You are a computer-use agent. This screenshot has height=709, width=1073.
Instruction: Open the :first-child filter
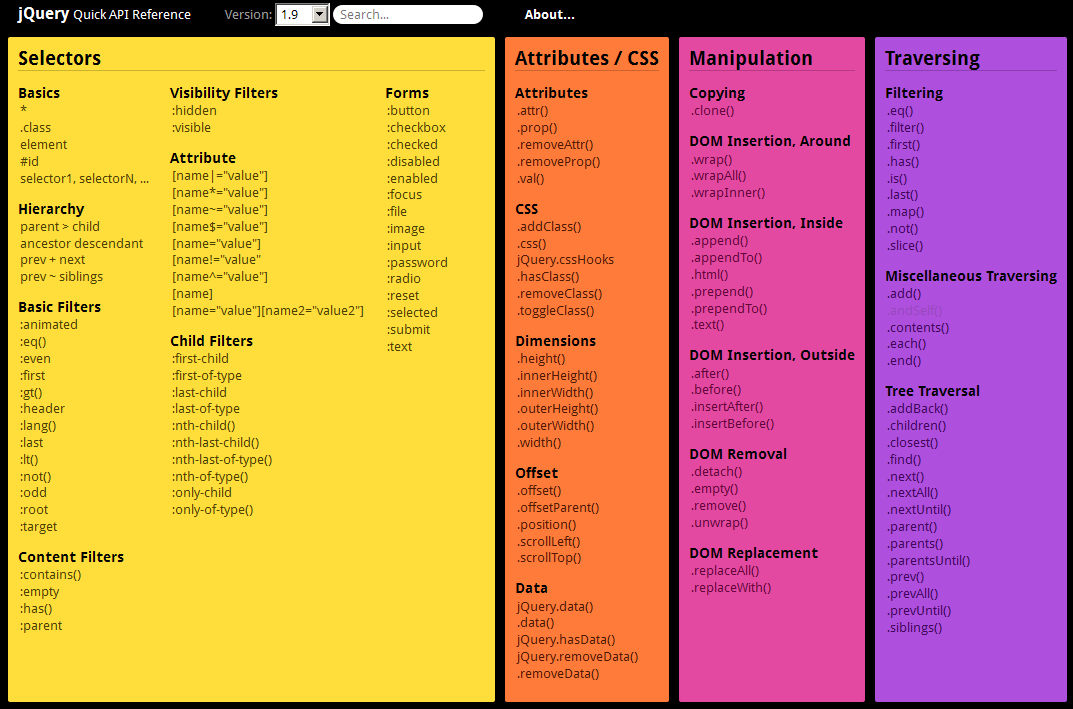tap(201, 359)
